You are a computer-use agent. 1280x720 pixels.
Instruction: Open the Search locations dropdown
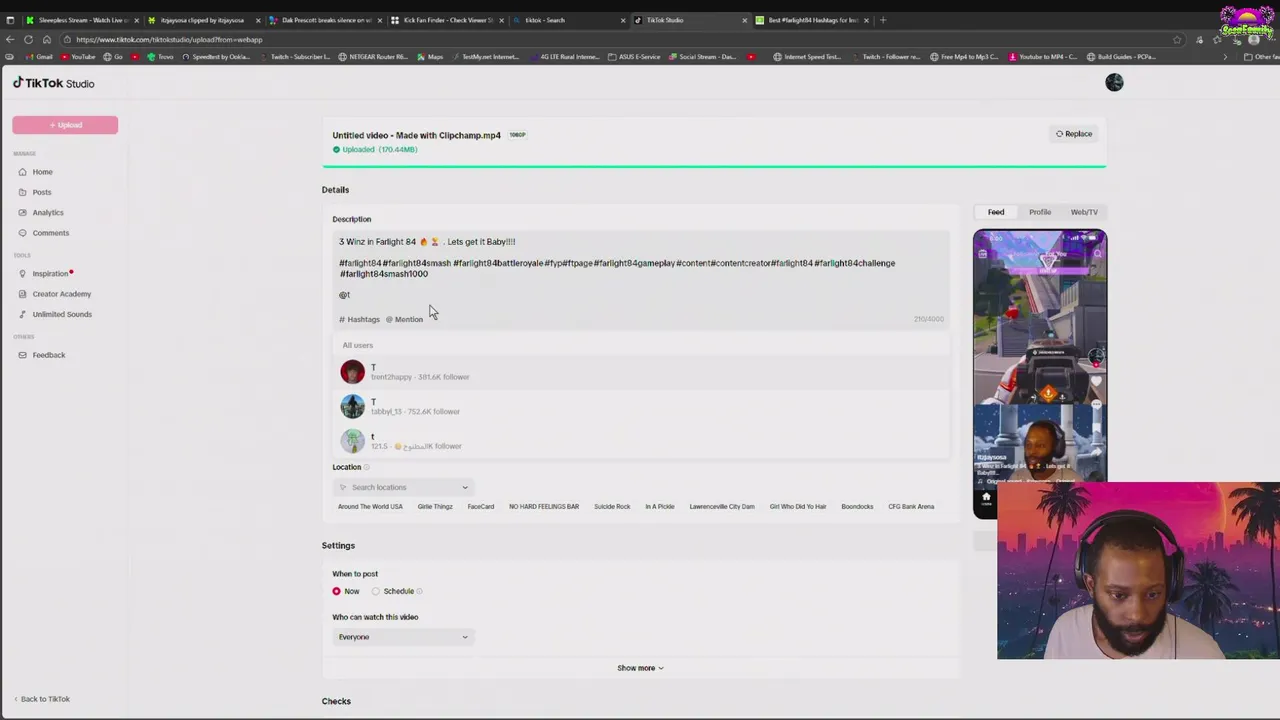click(402, 487)
